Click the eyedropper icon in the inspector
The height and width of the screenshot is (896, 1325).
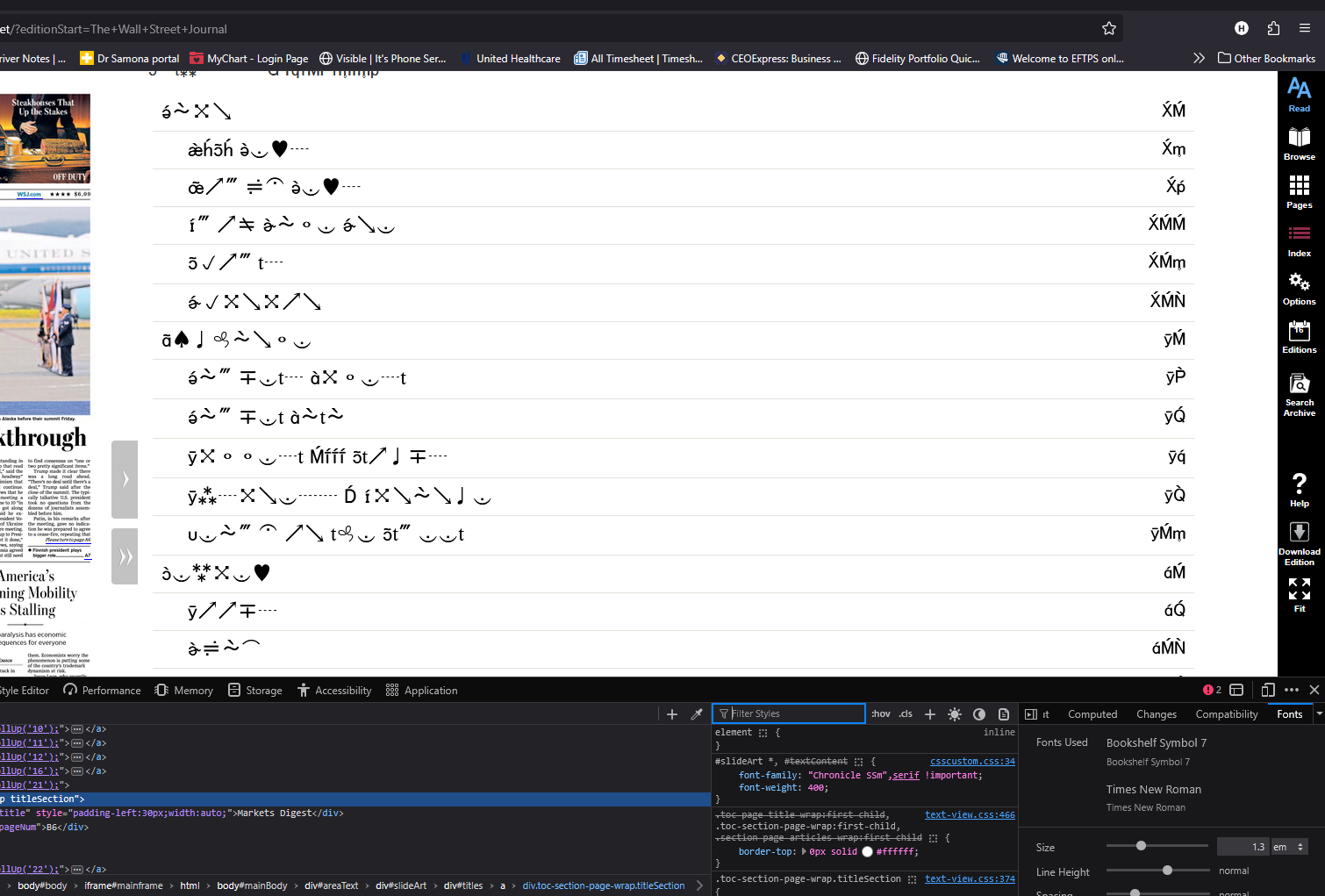pyautogui.click(x=697, y=714)
